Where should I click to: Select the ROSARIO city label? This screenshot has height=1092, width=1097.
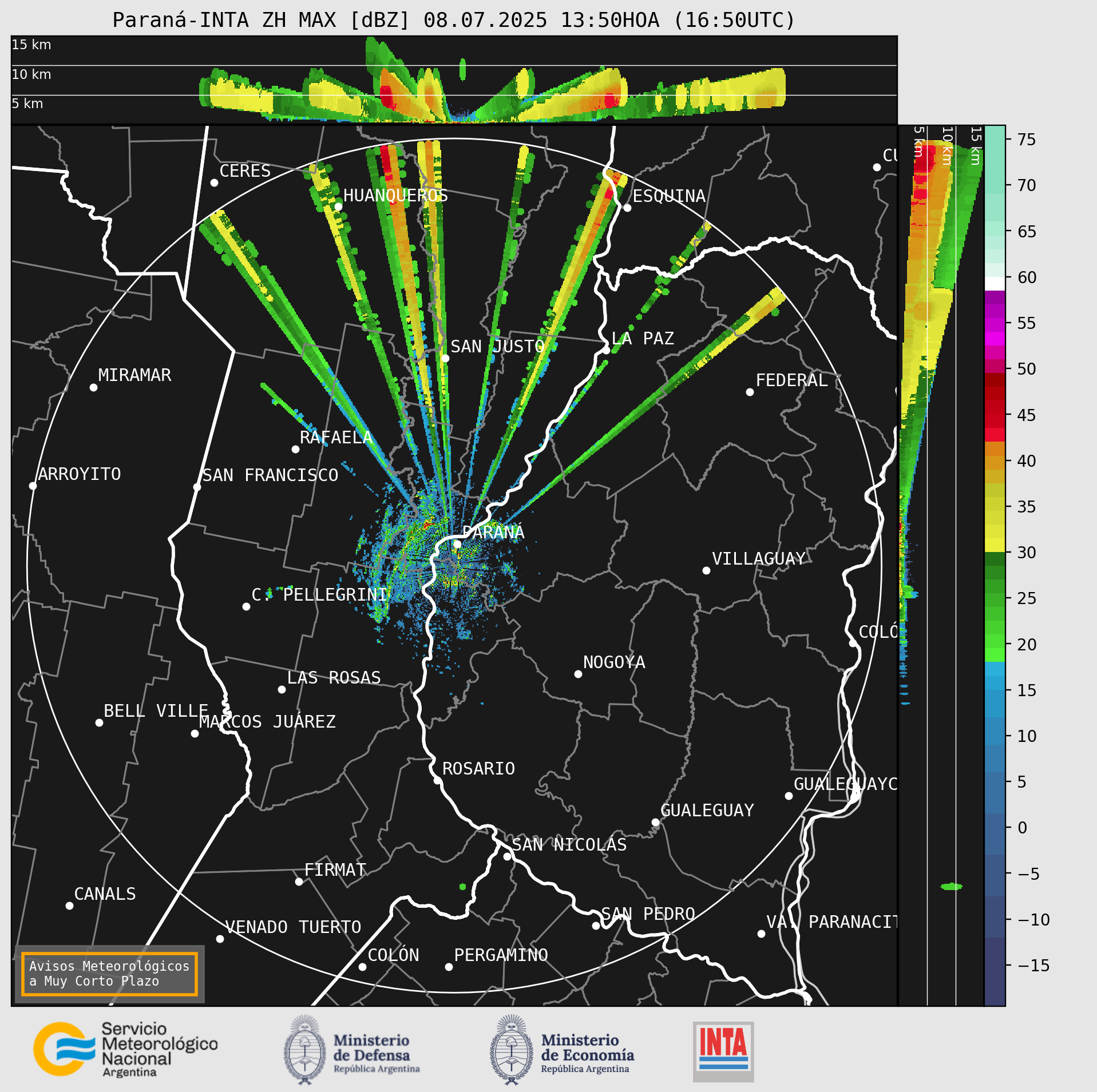[478, 768]
